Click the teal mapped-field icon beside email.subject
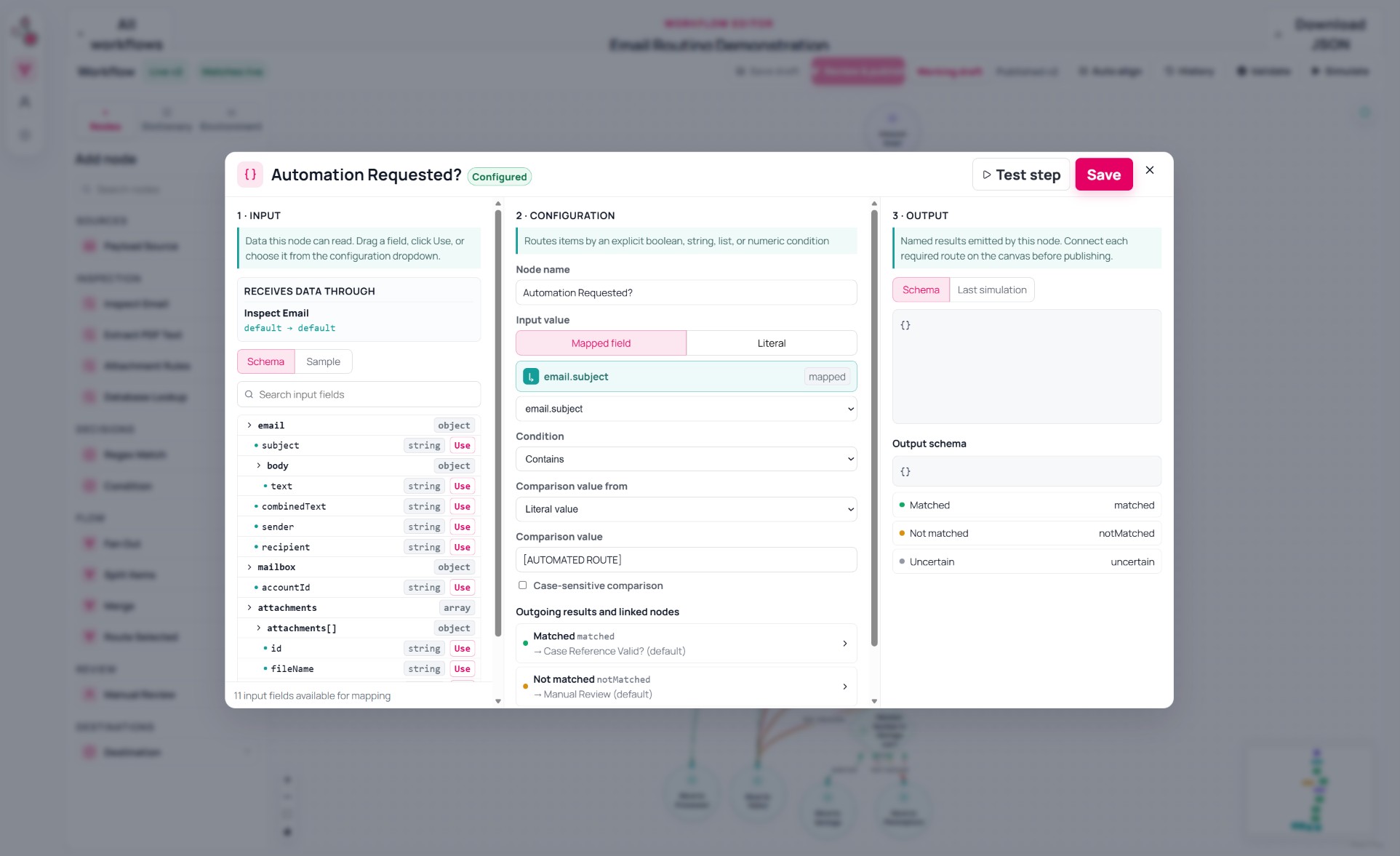The width and height of the screenshot is (1400, 856). pyautogui.click(x=531, y=377)
